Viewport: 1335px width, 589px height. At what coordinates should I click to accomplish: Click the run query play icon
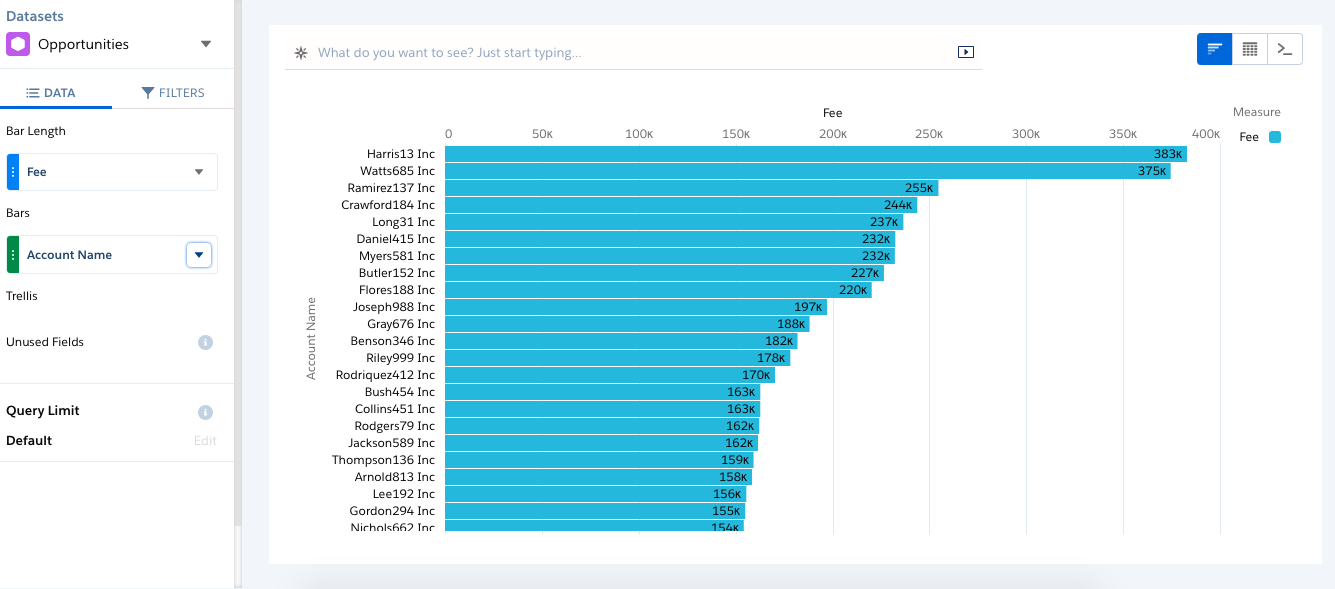pyautogui.click(x=966, y=52)
